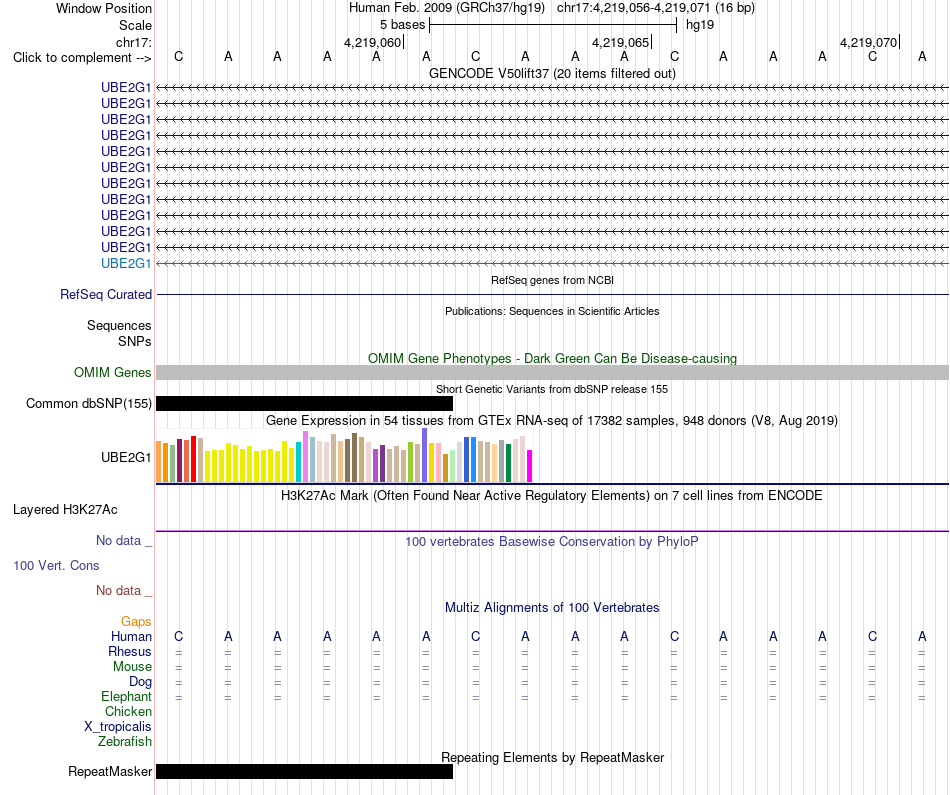The image size is (950, 795).
Task: Click the hg19 text beside the scale bar
Action: (700, 25)
